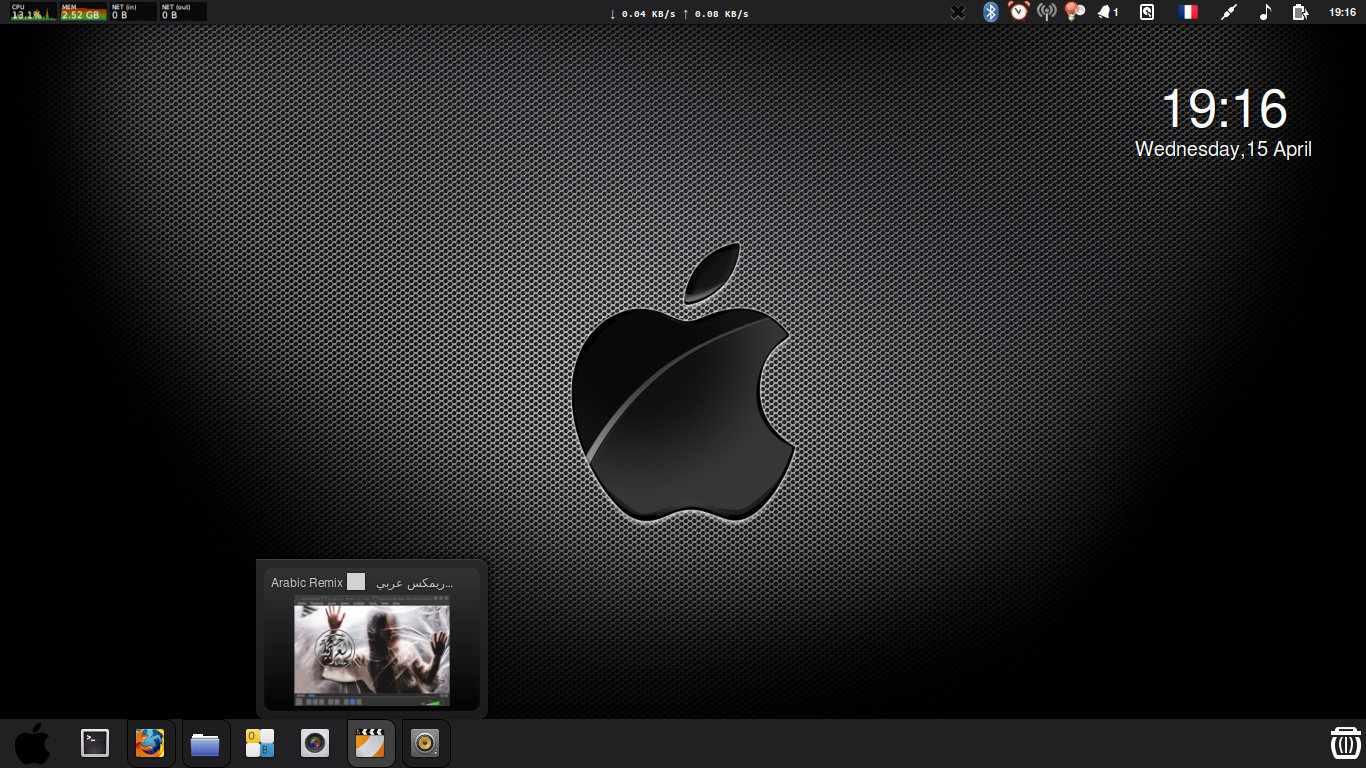Click the NET (out) monitor widget
Viewport: 1366px width, 768px height.
coord(183,12)
